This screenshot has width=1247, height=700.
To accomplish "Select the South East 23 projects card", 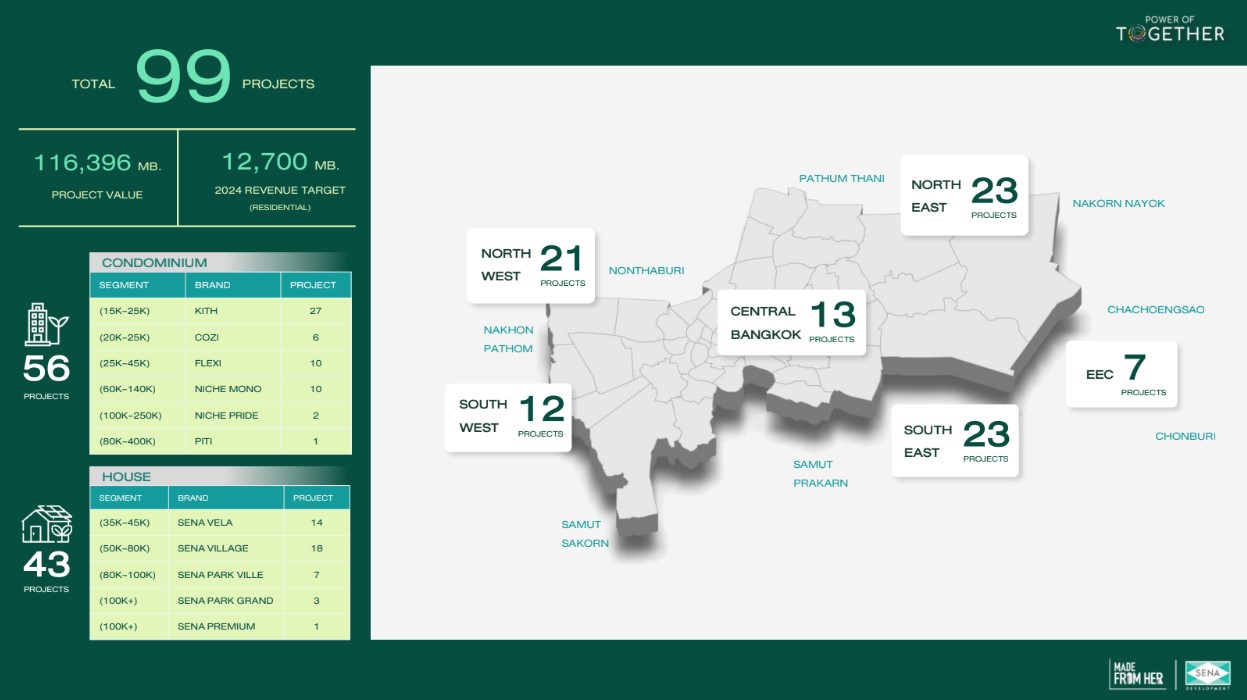I will click(954, 440).
